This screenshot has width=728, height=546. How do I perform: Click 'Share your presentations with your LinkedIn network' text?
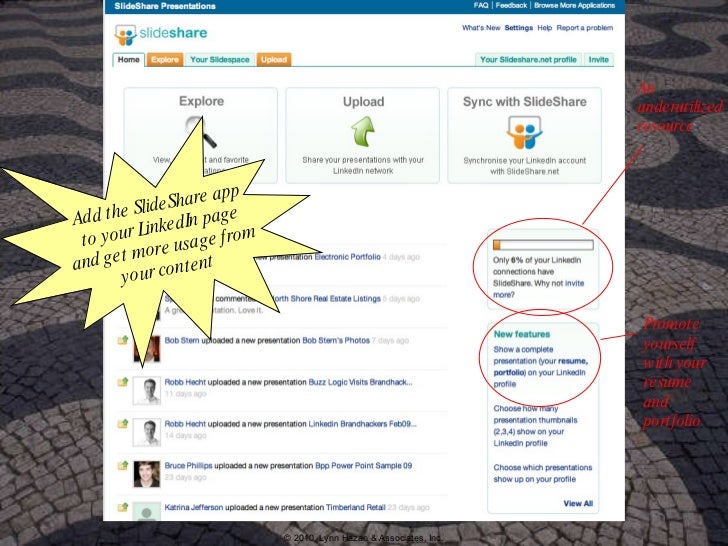click(x=363, y=165)
